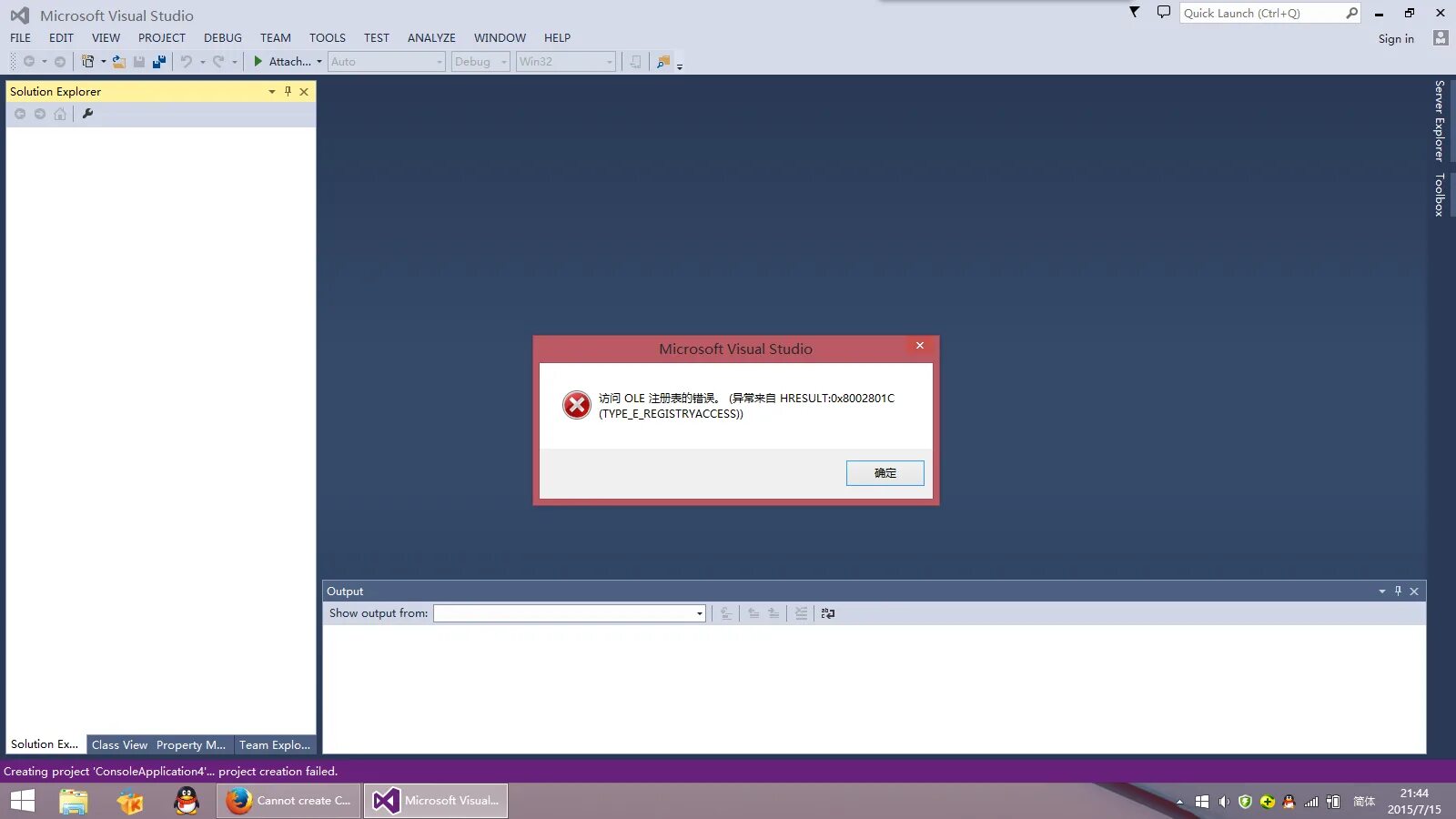
Task: Click the Redo arrow icon
Action: (218, 62)
